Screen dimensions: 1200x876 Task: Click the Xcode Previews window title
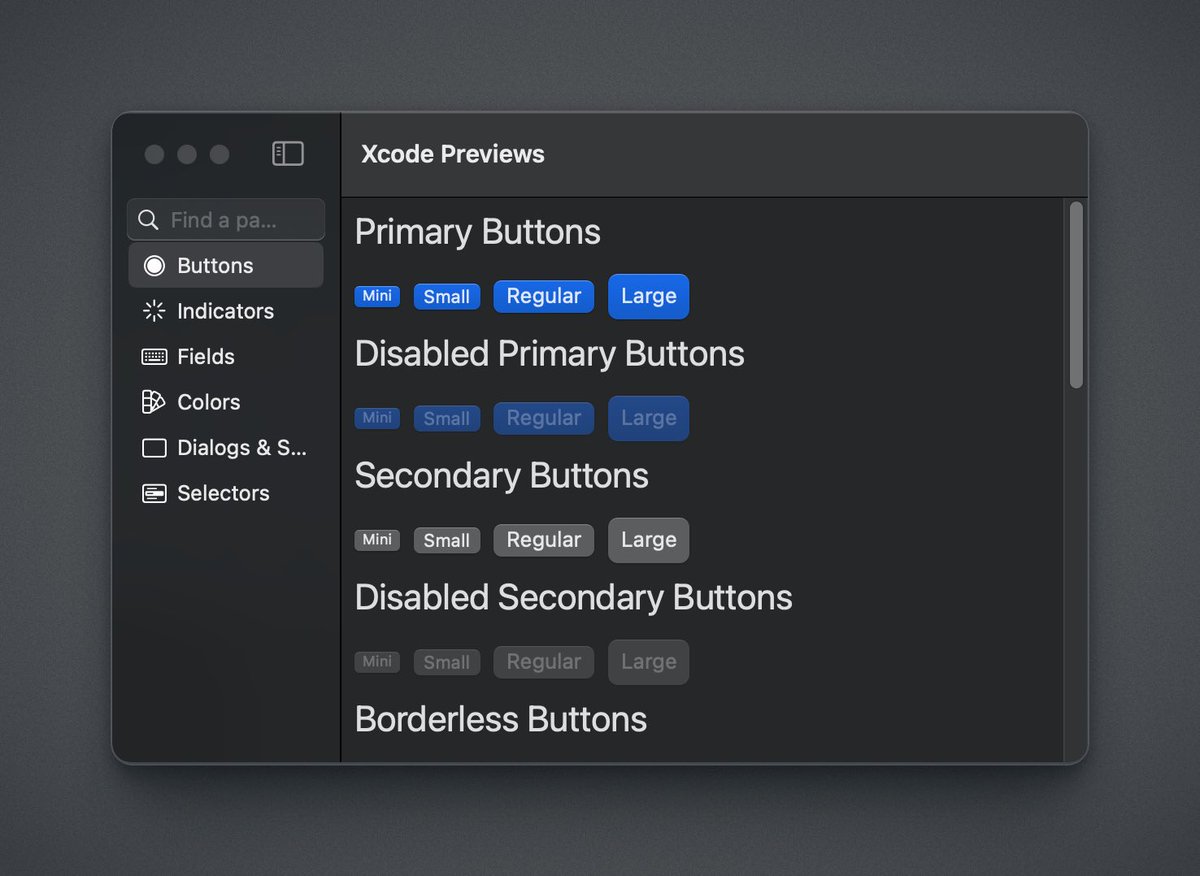[x=453, y=154]
